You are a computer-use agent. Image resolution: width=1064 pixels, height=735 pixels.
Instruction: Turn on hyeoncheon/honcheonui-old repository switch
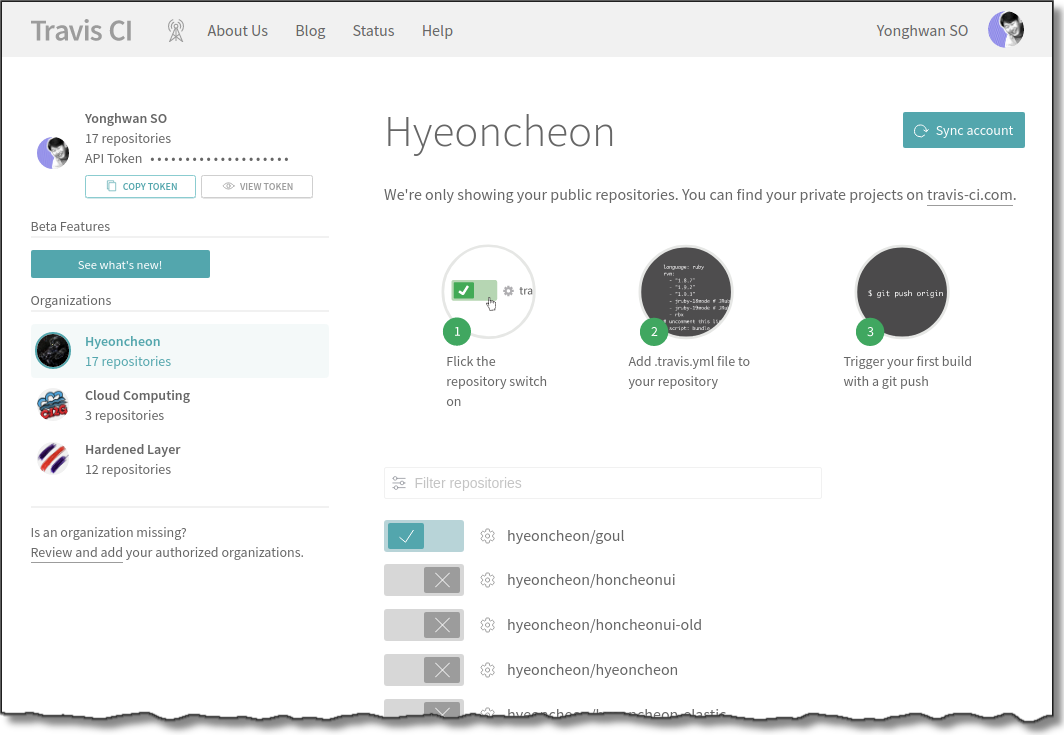click(x=424, y=625)
